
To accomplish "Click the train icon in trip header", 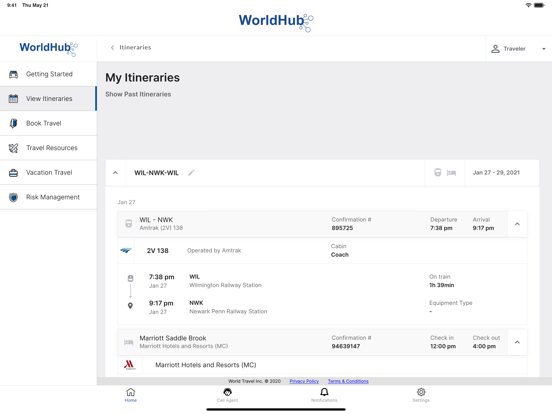I will click(438, 172).
